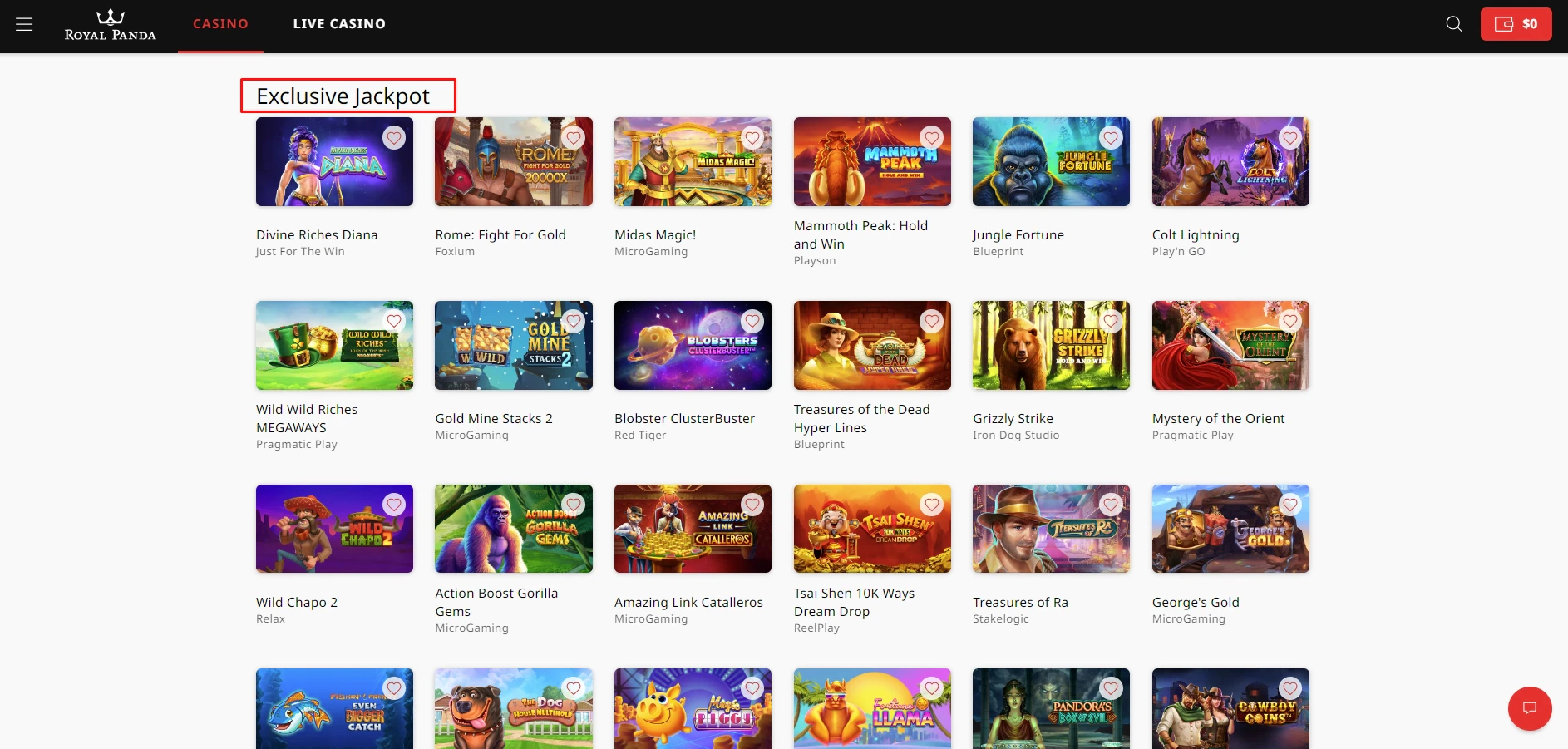The height and width of the screenshot is (749, 1568).
Task: Open Divine Riches Diana thumbnail
Action: tap(334, 161)
